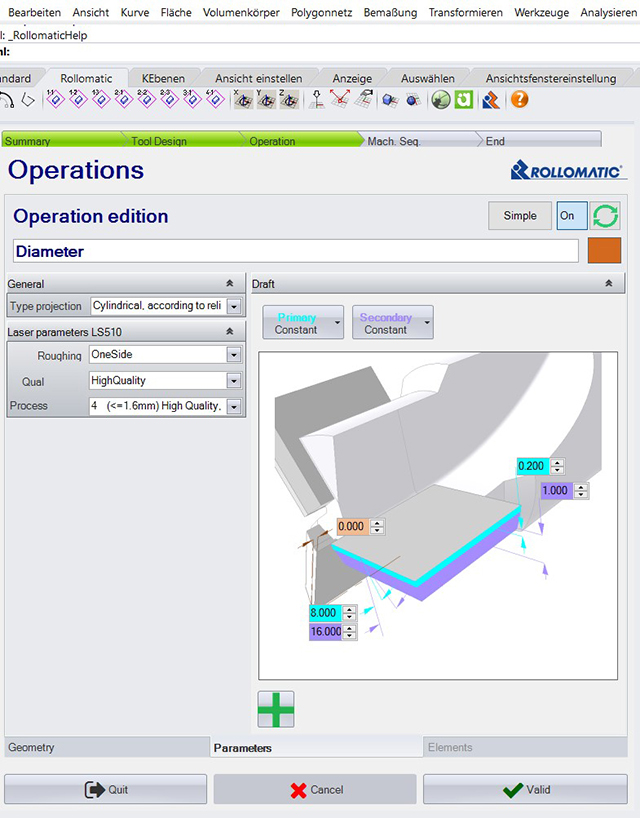Click the purple 16.000 value field
The height and width of the screenshot is (818, 640).
coord(326,631)
